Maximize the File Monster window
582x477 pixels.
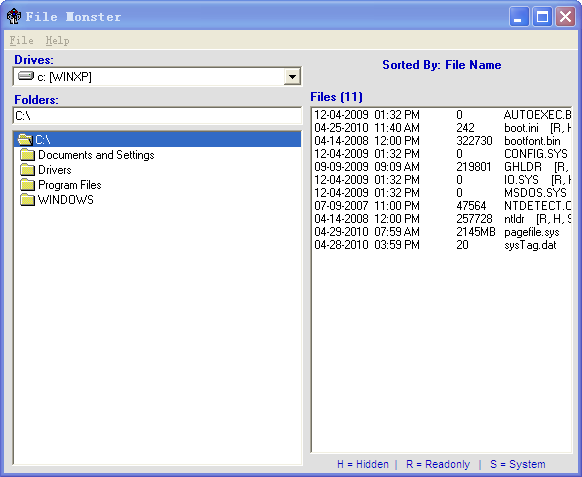pyautogui.click(x=542, y=17)
